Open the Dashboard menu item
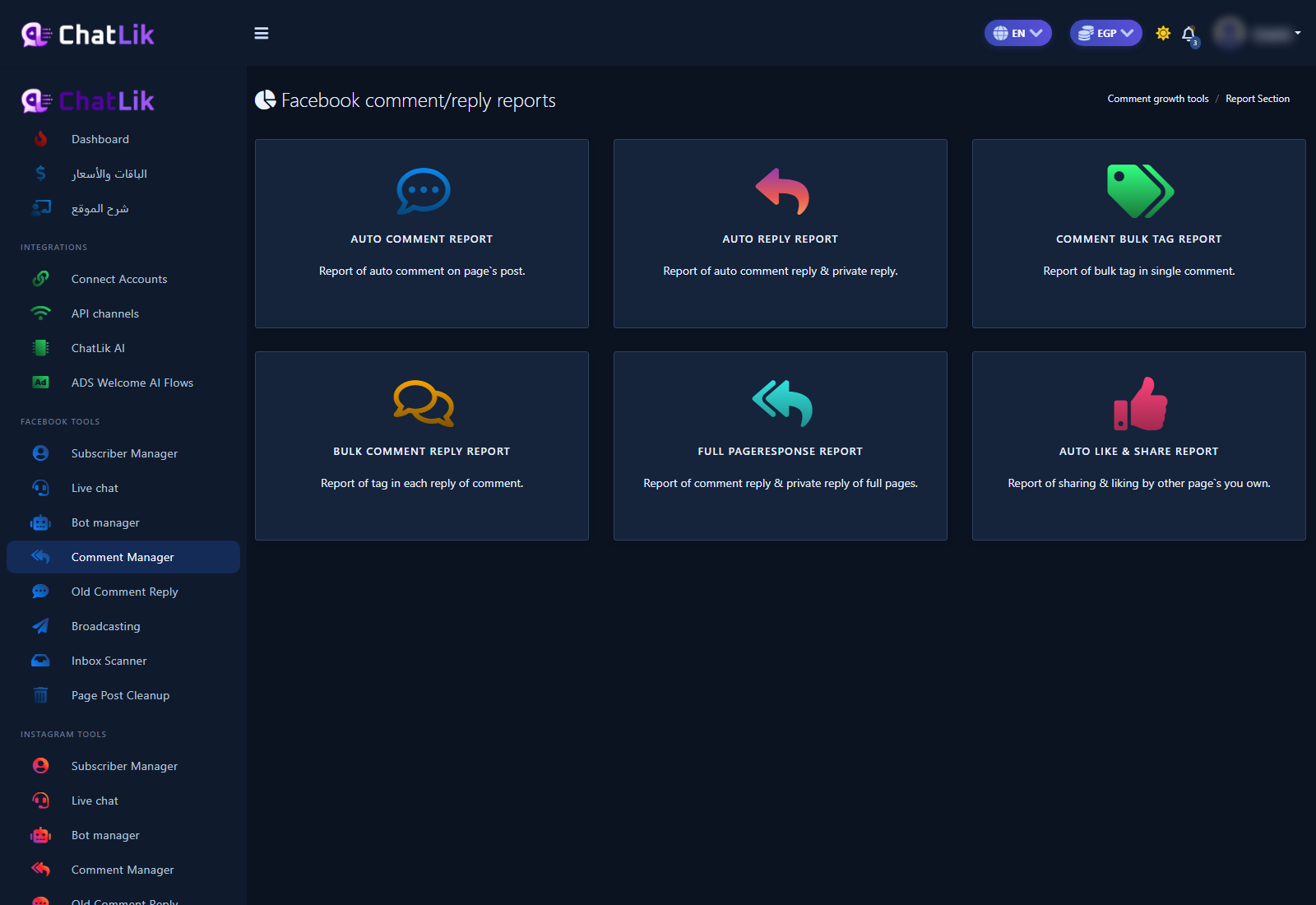Image resolution: width=1316 pixels, height=905 pixels. pos(123,139)
